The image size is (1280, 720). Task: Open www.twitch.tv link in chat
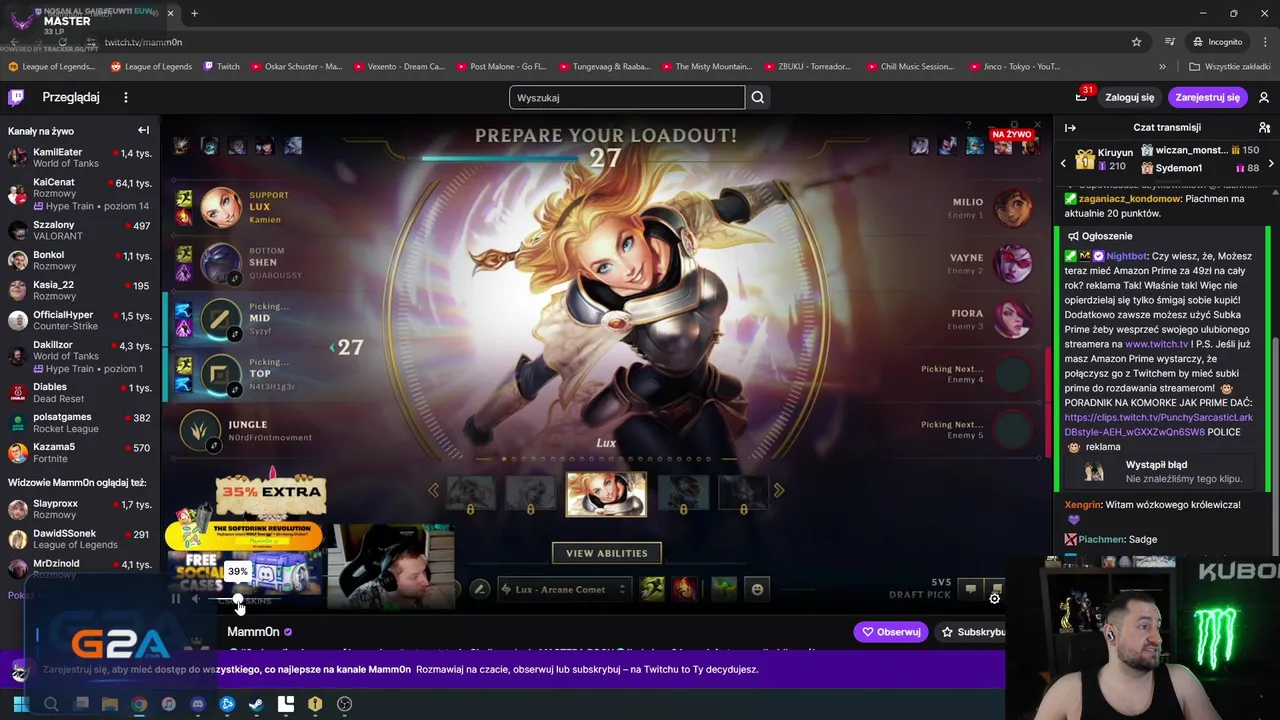(x=1157, y=344)
